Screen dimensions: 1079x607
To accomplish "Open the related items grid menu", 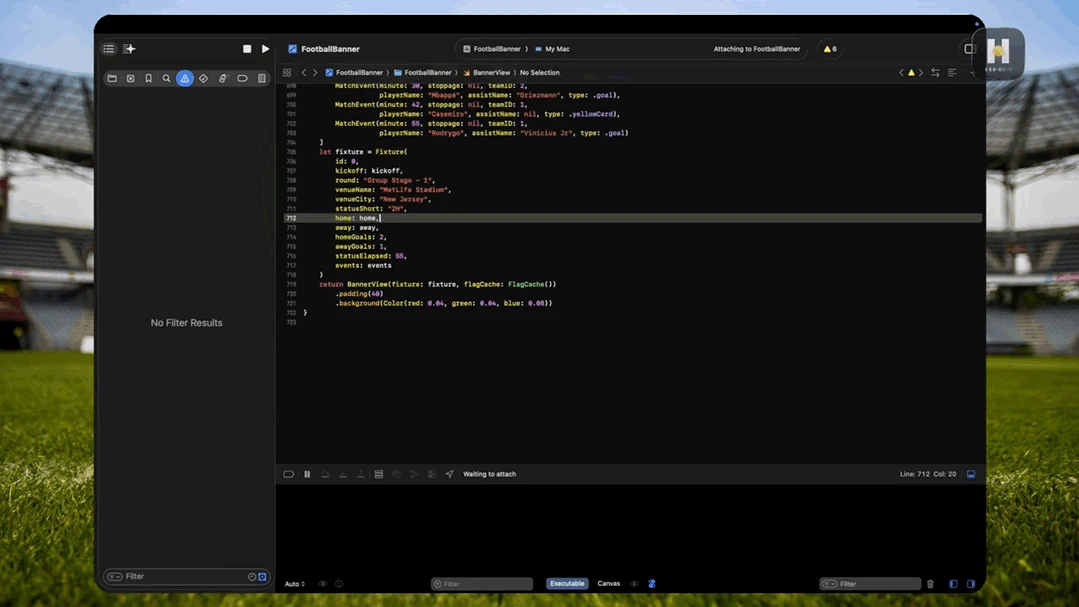I will [x=287, y=72].
